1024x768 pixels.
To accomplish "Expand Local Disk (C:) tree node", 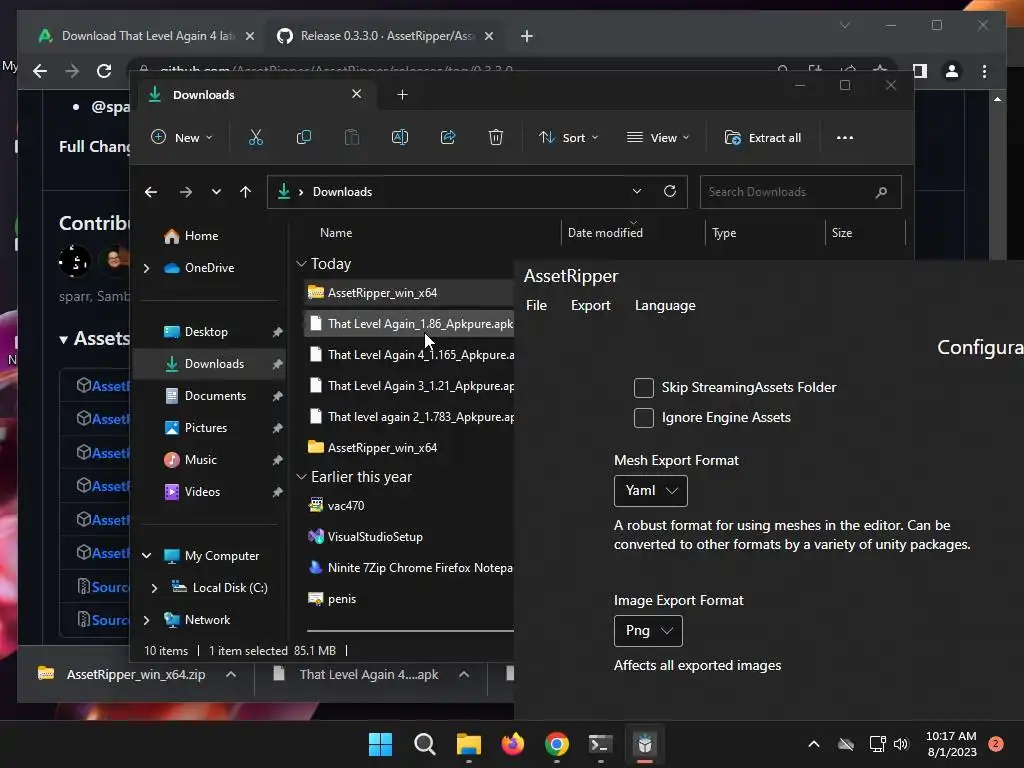I will [x=154, y=588].
